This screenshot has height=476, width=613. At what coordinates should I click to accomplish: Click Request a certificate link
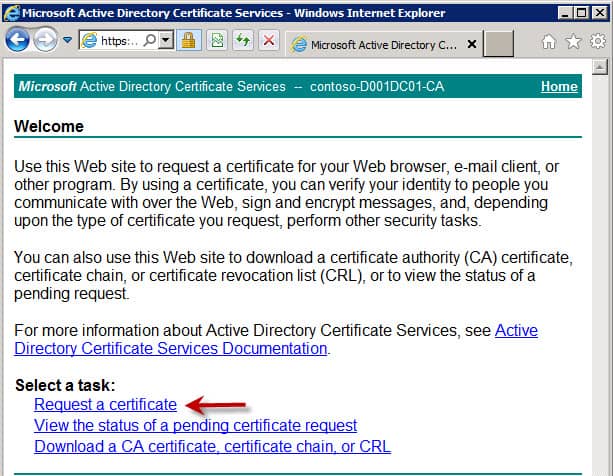pyautogui.click(x=105, y=404)
